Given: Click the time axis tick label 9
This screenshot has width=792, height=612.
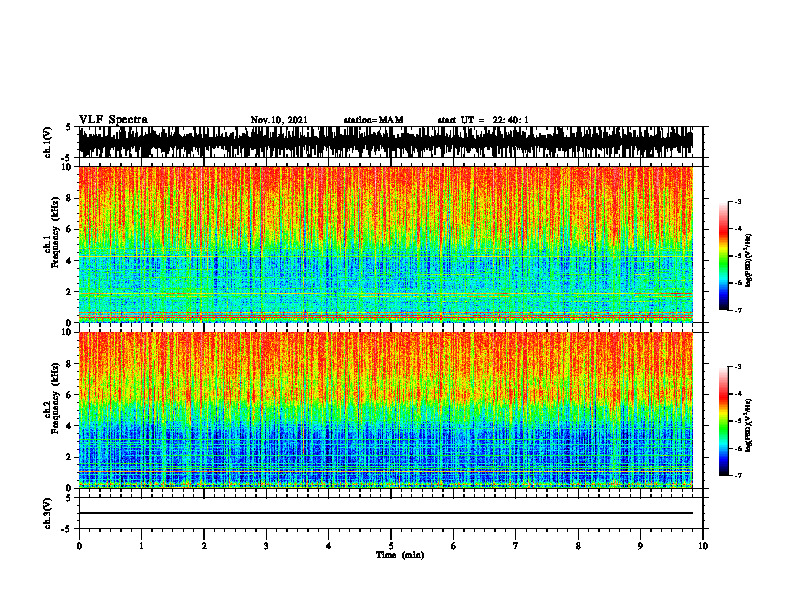Looking at the screenshot, I should click(640, 546).
